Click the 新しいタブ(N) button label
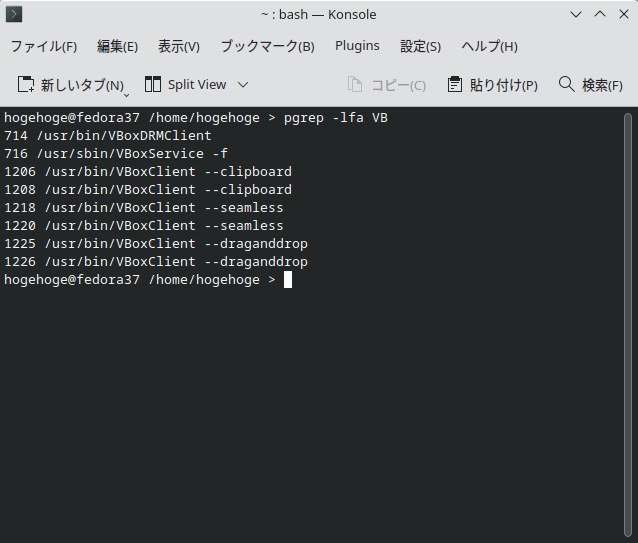The width and height of the screenshot is (638, 543). click(82, 85)
